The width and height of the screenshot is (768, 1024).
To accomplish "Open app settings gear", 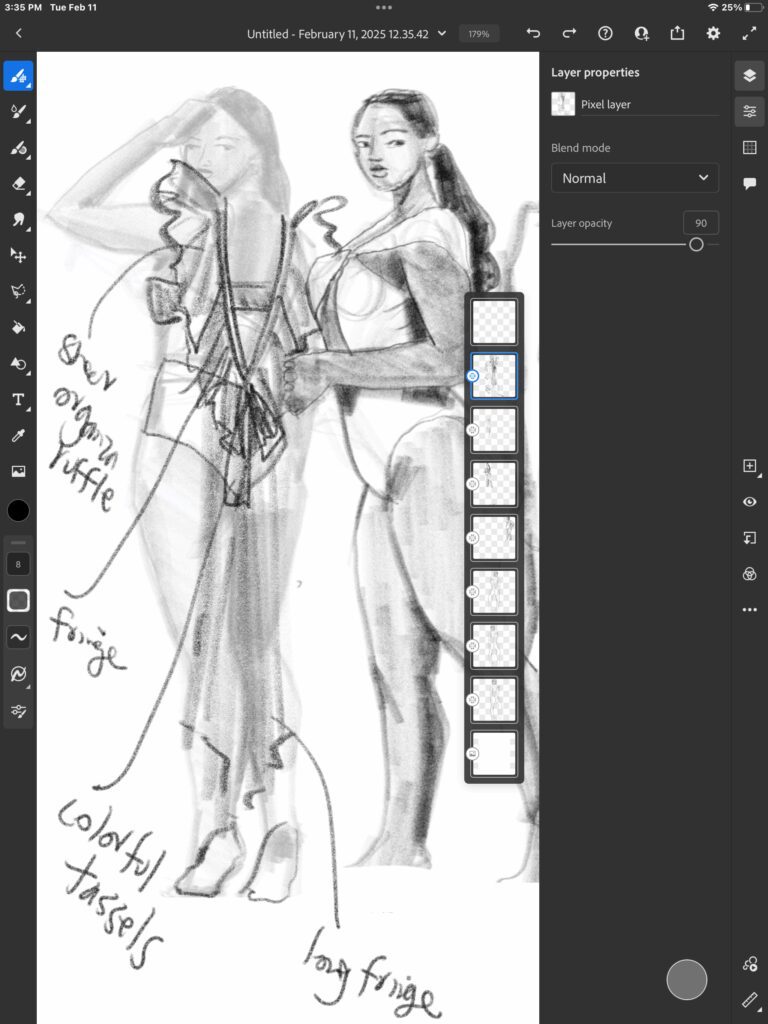I will (x=713, y=33).
